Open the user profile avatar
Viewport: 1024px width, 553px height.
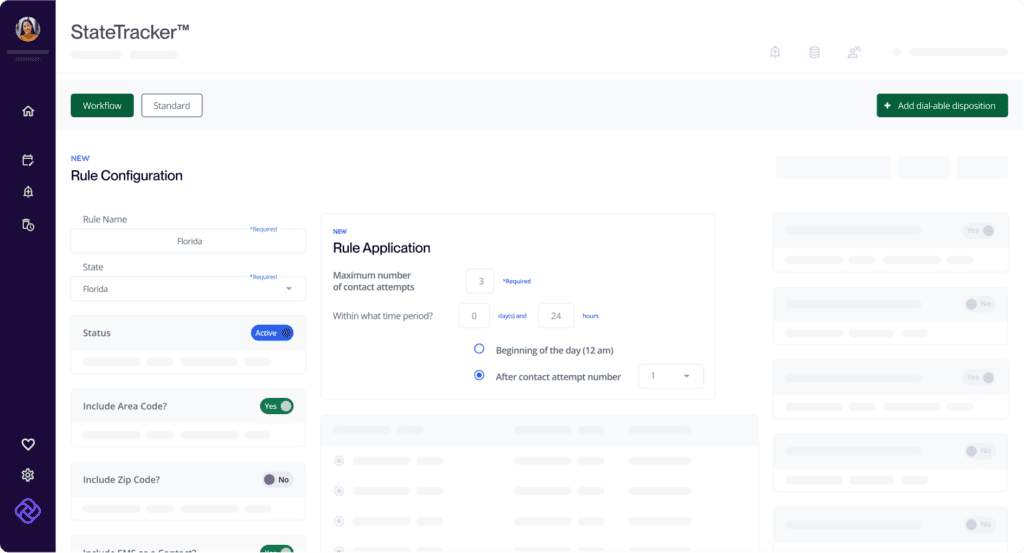[27, 29]
